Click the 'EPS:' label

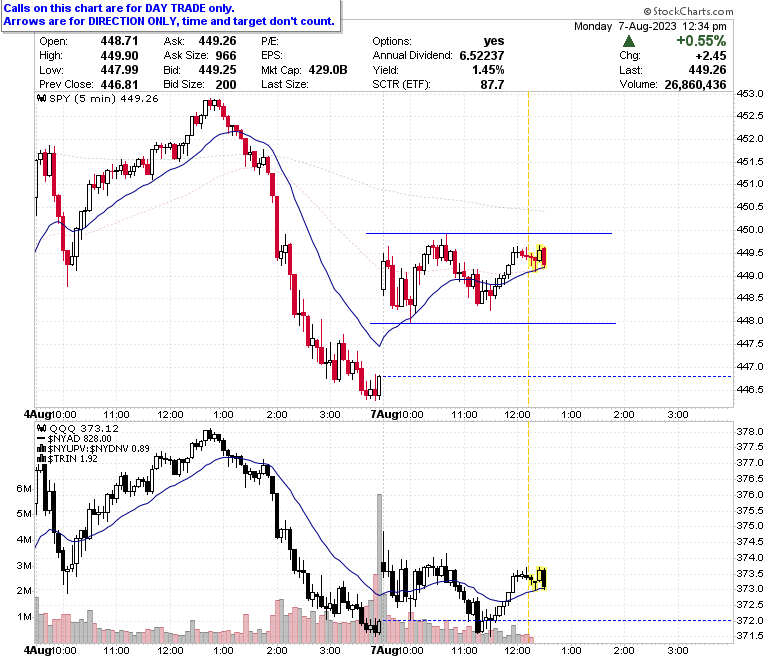(272, 55)
